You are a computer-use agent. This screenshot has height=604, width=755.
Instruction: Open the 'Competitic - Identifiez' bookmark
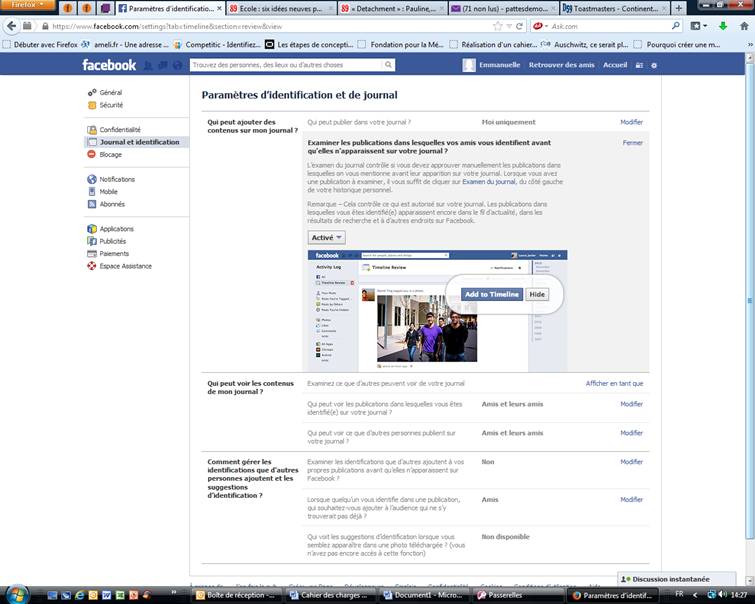coord(217,45)
